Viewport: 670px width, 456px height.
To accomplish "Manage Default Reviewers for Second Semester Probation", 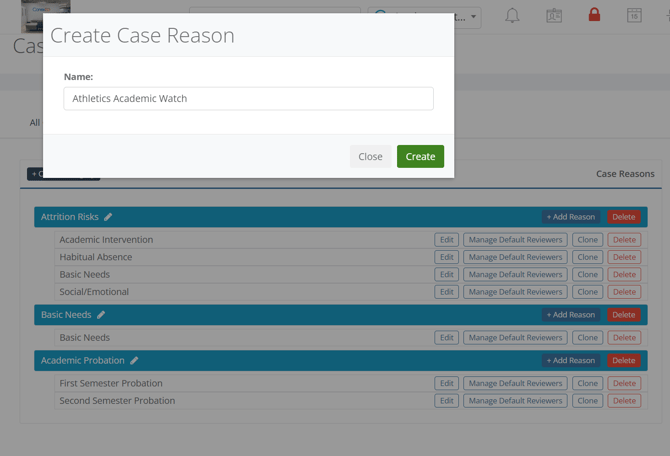I will tap(515, 401).
